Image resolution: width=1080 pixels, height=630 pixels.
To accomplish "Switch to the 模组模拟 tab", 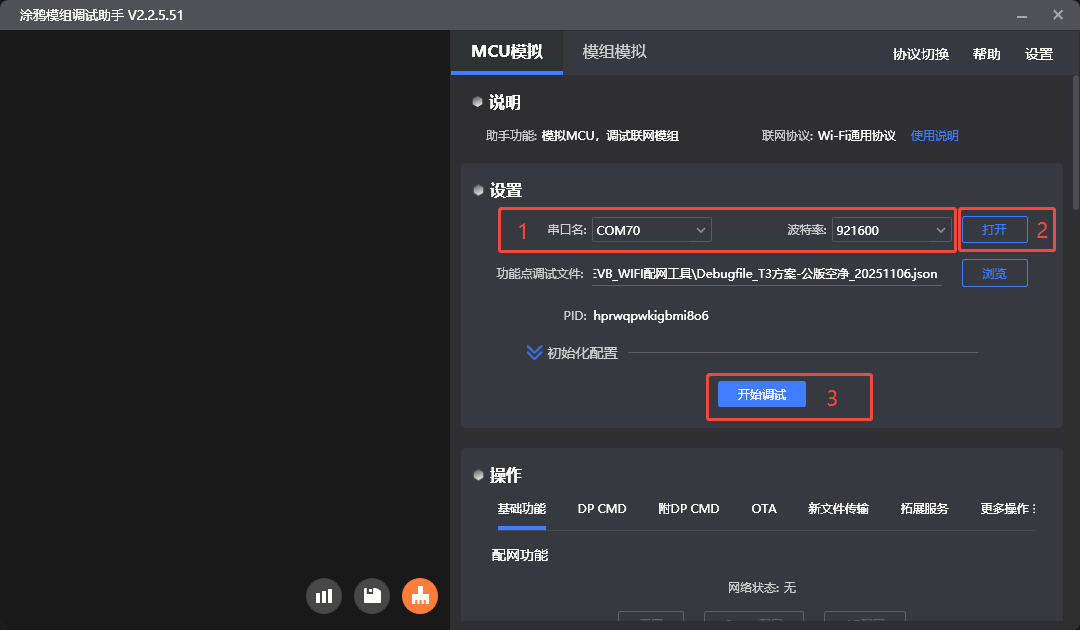I will [x=614, y=53].
